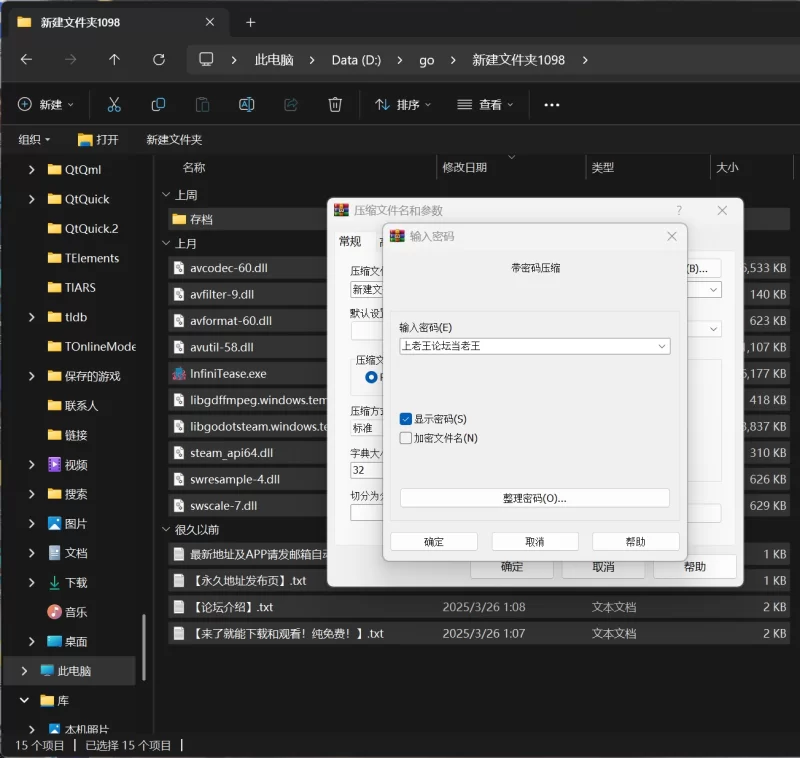Click 新建文件夹1098 in the breadcrumb path
The width and height of the screenshot is (800, 758).
[x=518, y=60]
